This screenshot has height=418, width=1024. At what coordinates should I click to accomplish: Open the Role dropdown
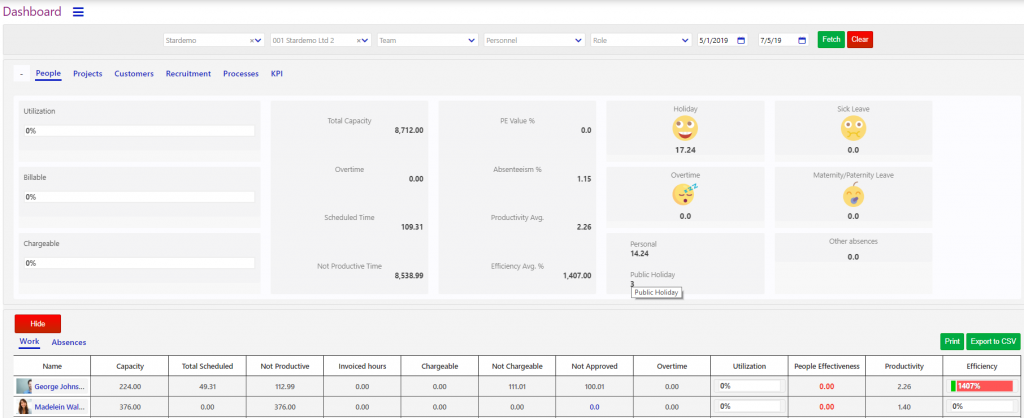(641, 40)
